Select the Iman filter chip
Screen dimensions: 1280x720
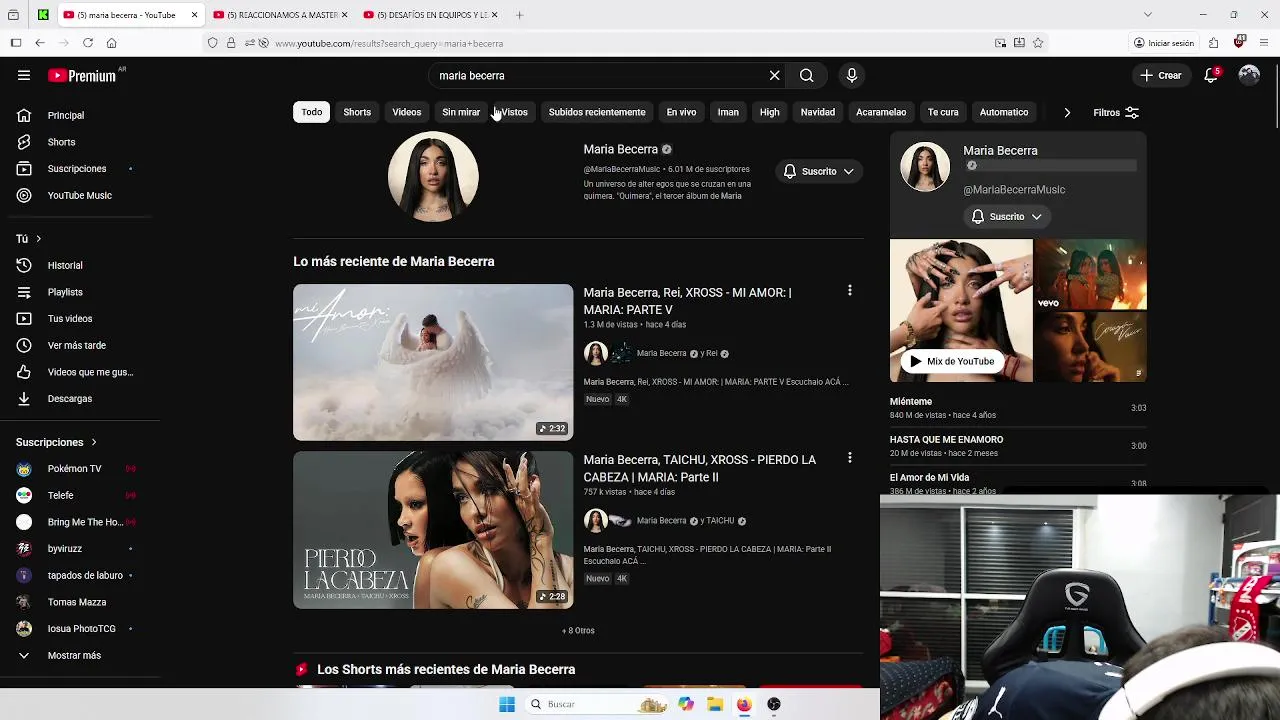pos(728,112)
